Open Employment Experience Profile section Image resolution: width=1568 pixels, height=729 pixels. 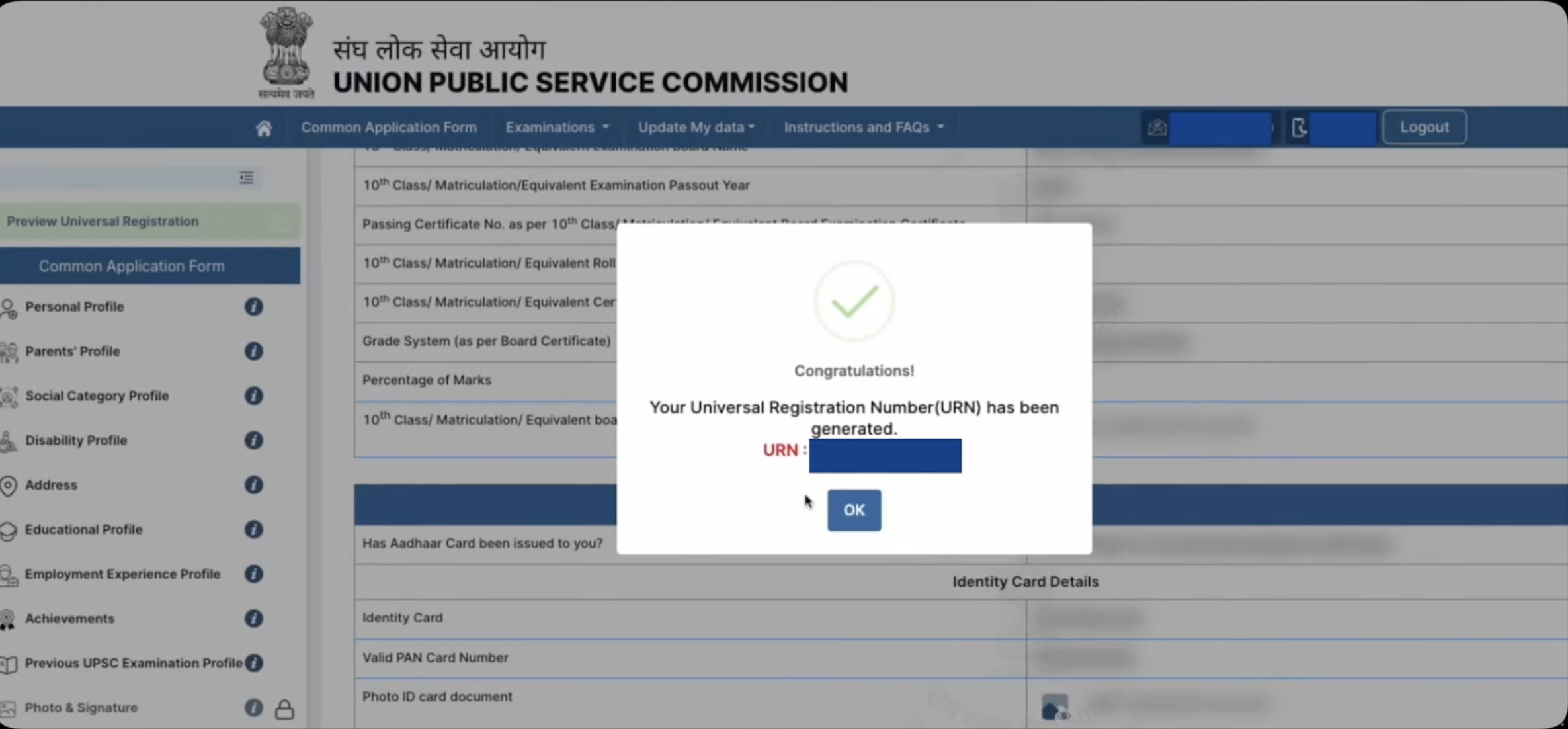pos(122,574)
